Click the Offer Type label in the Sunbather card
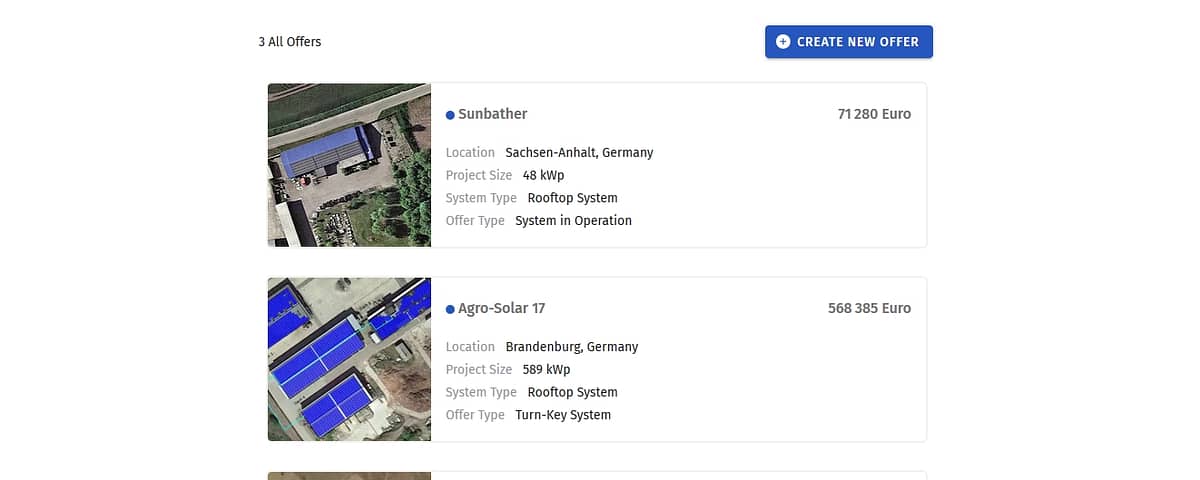Image resolution: width=1200 pixels, height=480 pixels. pos(475,220)
